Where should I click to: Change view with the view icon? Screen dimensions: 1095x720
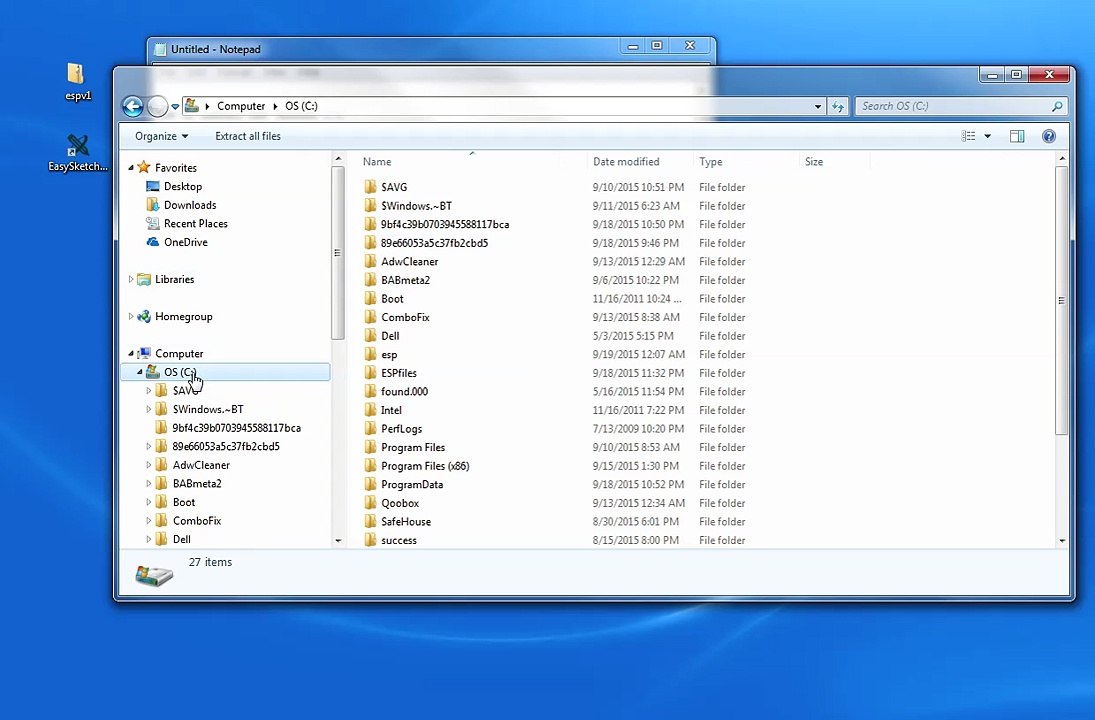(969, 136)
